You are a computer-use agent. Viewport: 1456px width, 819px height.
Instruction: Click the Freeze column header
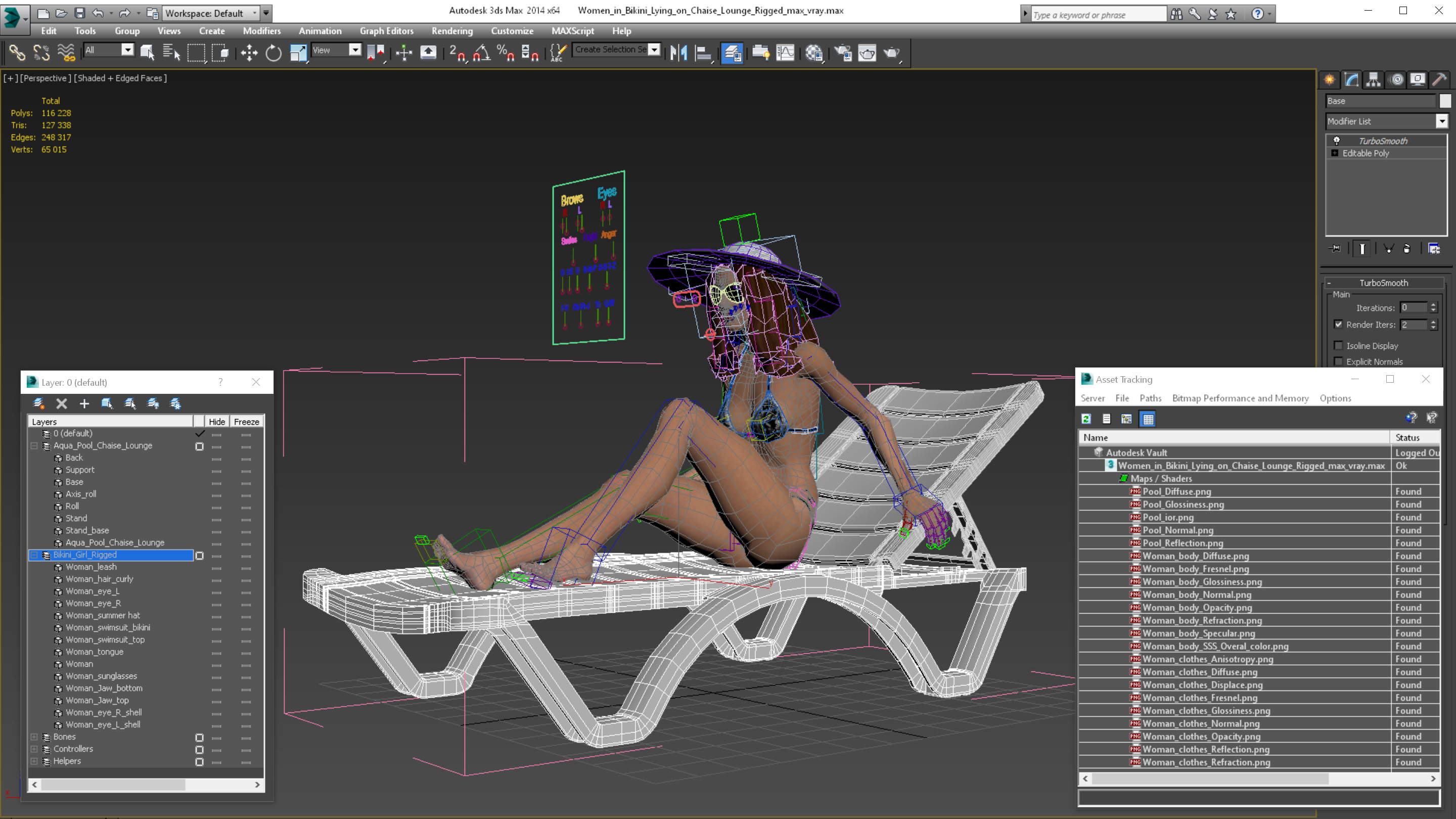pyautogui.click(x=246, y=422)
